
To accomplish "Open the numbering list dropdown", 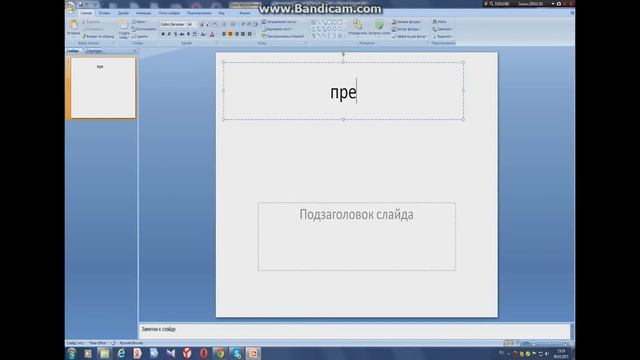I will pos(233,24).
